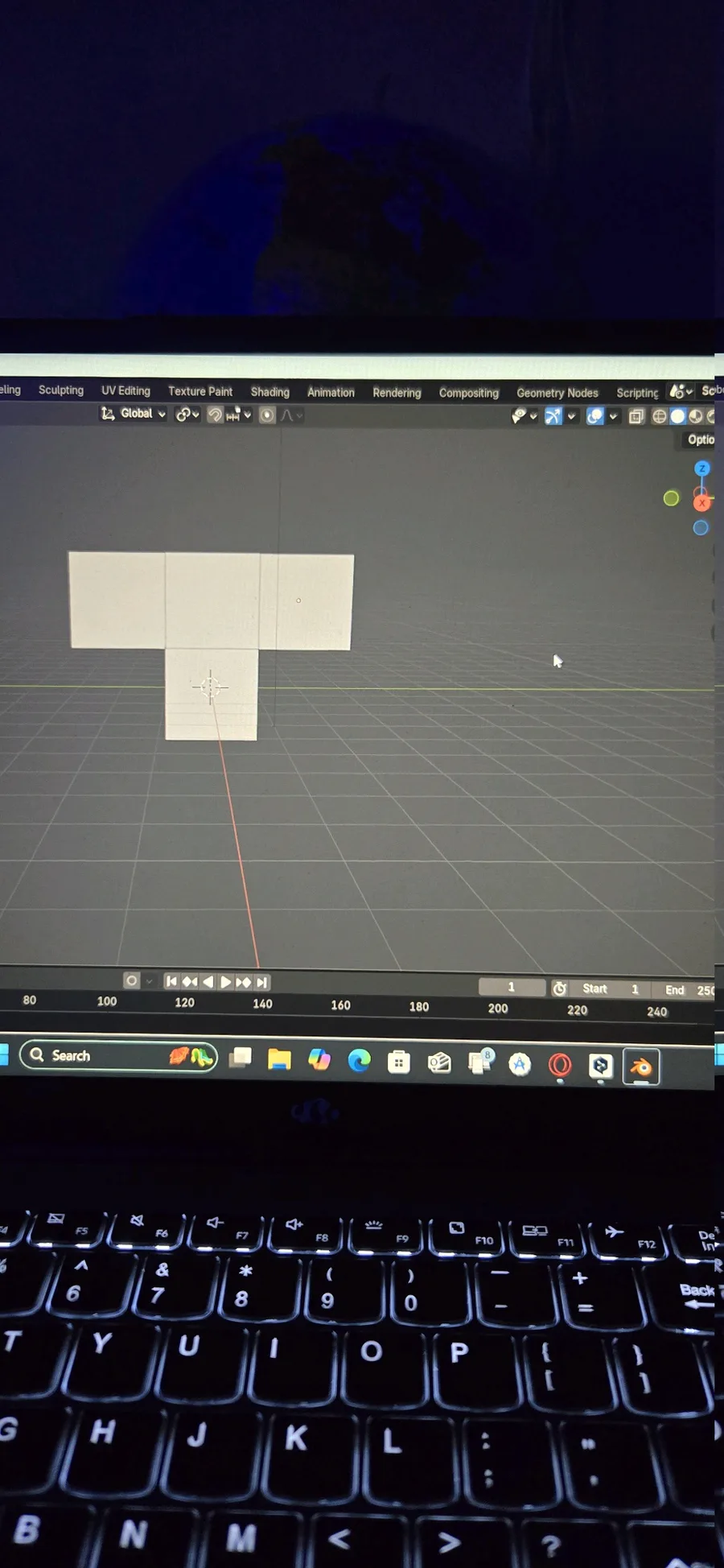Jump to the start frame
The image size is (724, 1568).
point(171,981)
